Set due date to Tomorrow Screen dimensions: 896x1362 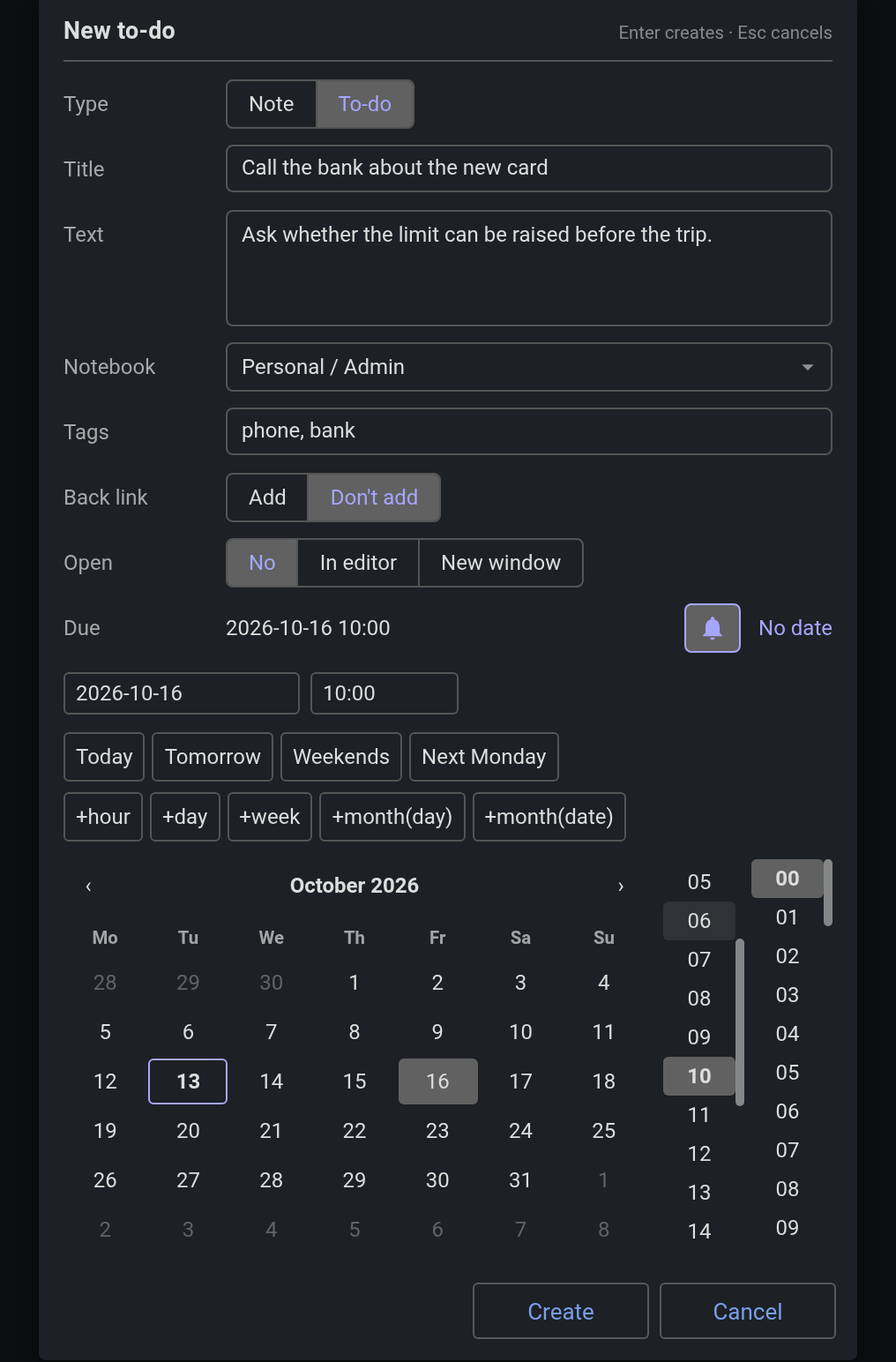[x=213, y=757]
